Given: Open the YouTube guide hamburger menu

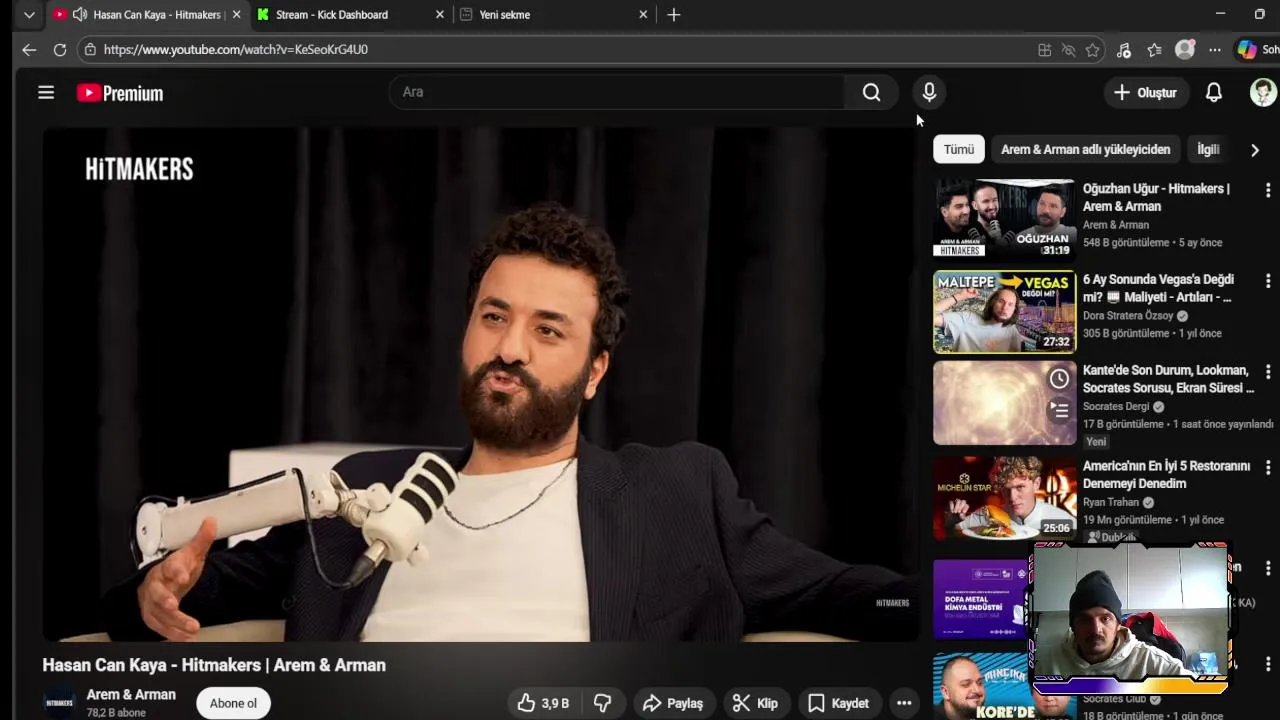Looking at the screenshot, I should coord(46,93).
